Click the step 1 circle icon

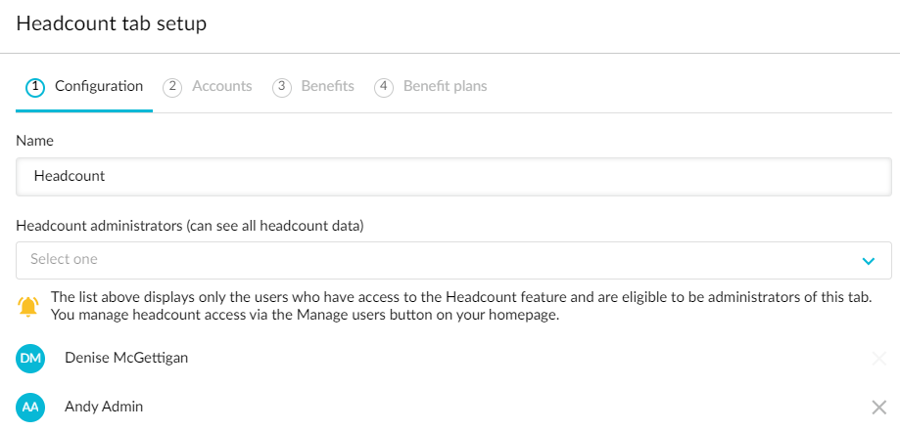pos(35,87)
